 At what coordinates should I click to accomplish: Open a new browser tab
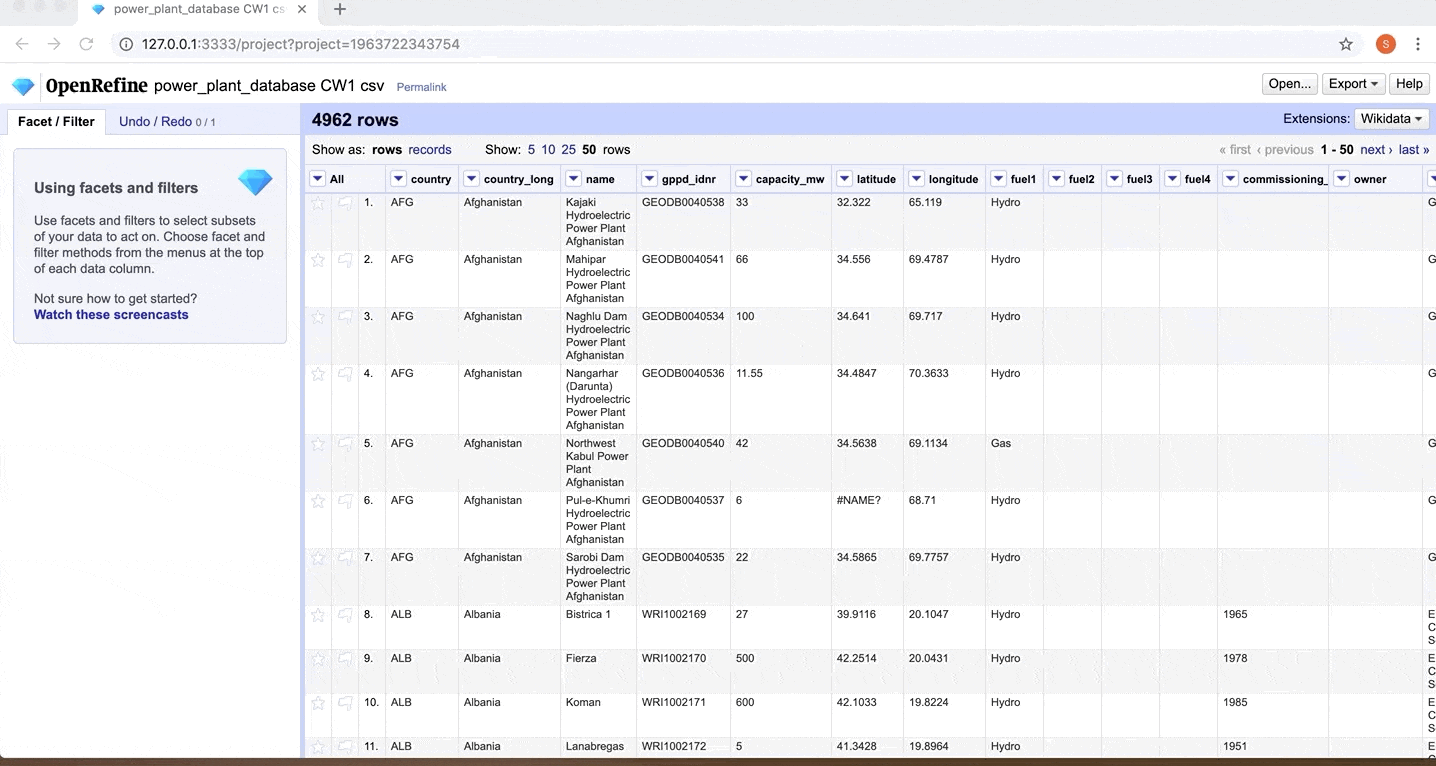[340, 10]
